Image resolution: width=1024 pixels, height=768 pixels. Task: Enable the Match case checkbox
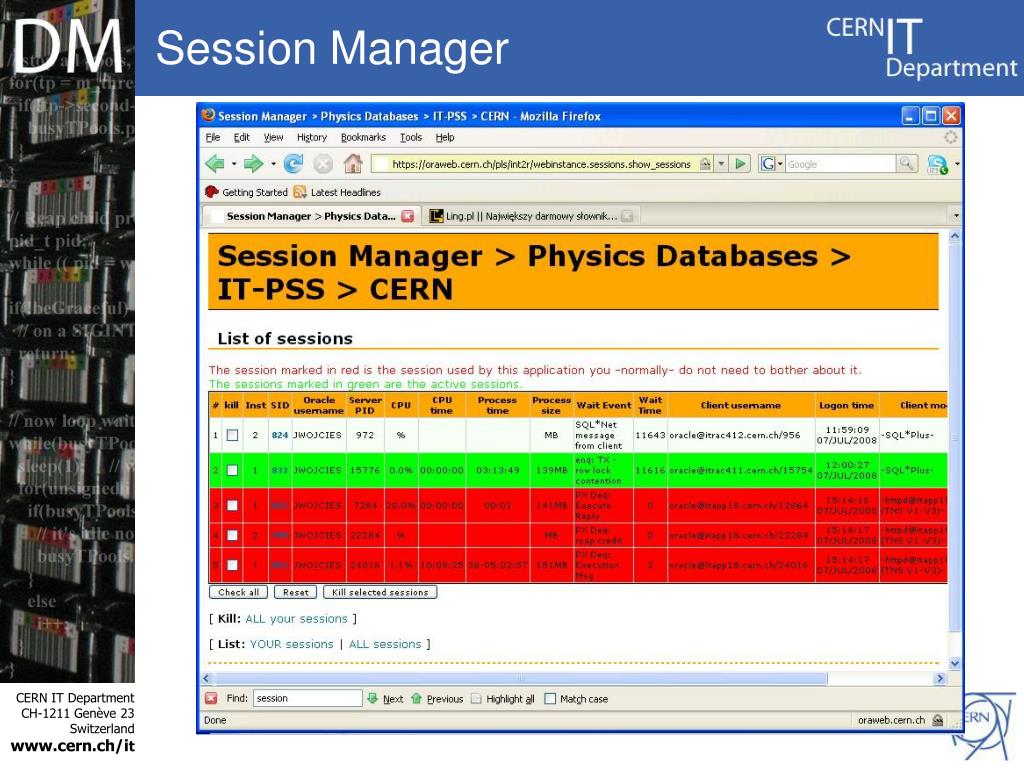(550, 699)
